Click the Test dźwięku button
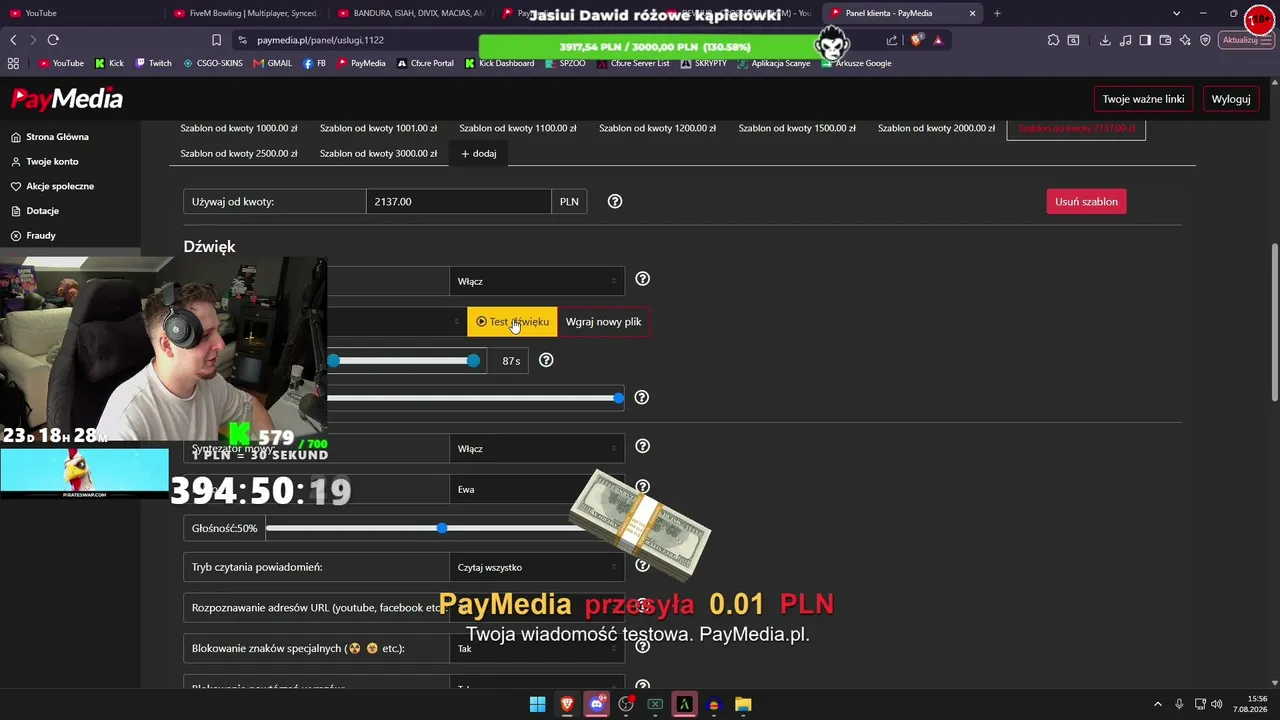This screenshot has height=720, width=1280. tap(512, 322)
